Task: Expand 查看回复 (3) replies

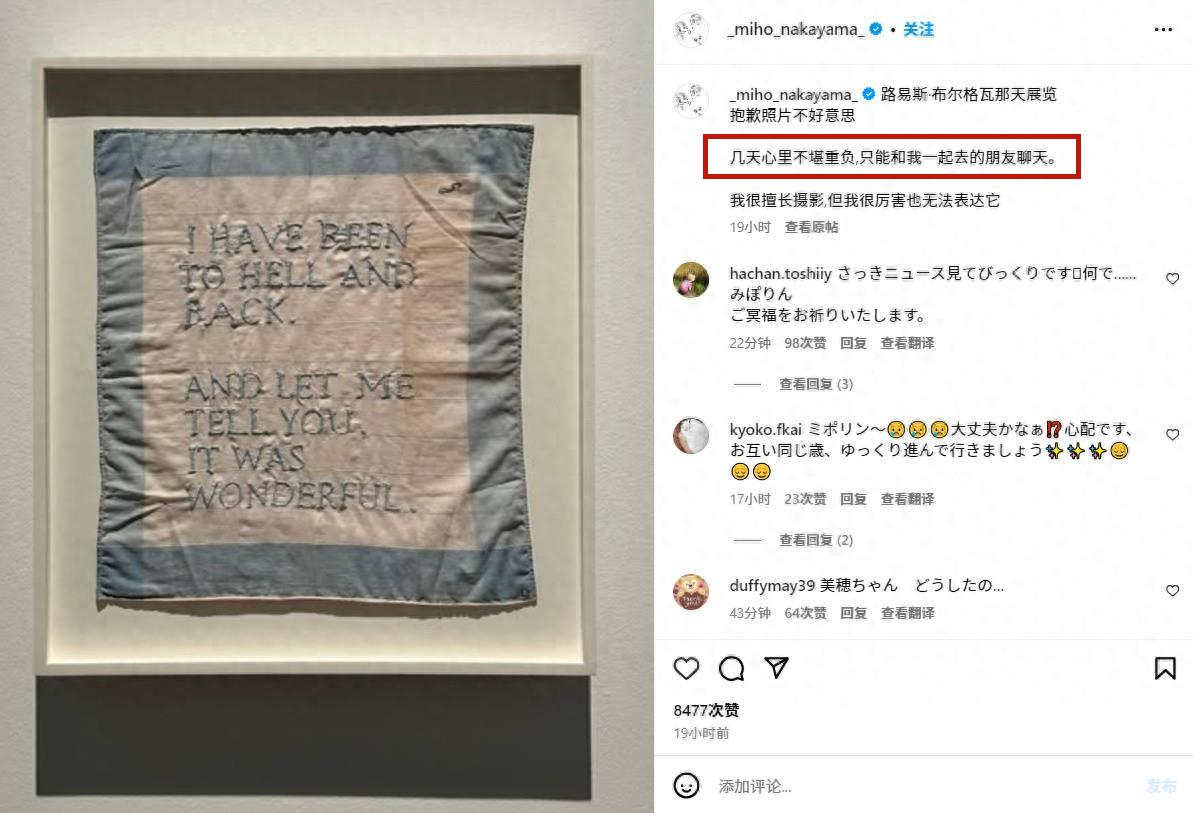Action: click(816, 384)
